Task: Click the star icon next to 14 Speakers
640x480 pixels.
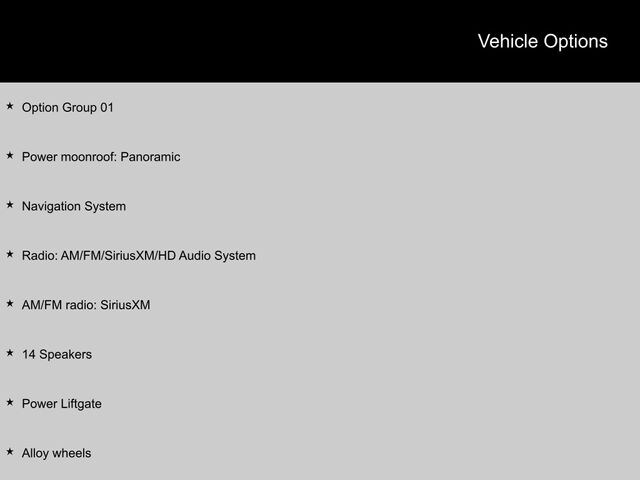Action: click(x=9, y=353)
